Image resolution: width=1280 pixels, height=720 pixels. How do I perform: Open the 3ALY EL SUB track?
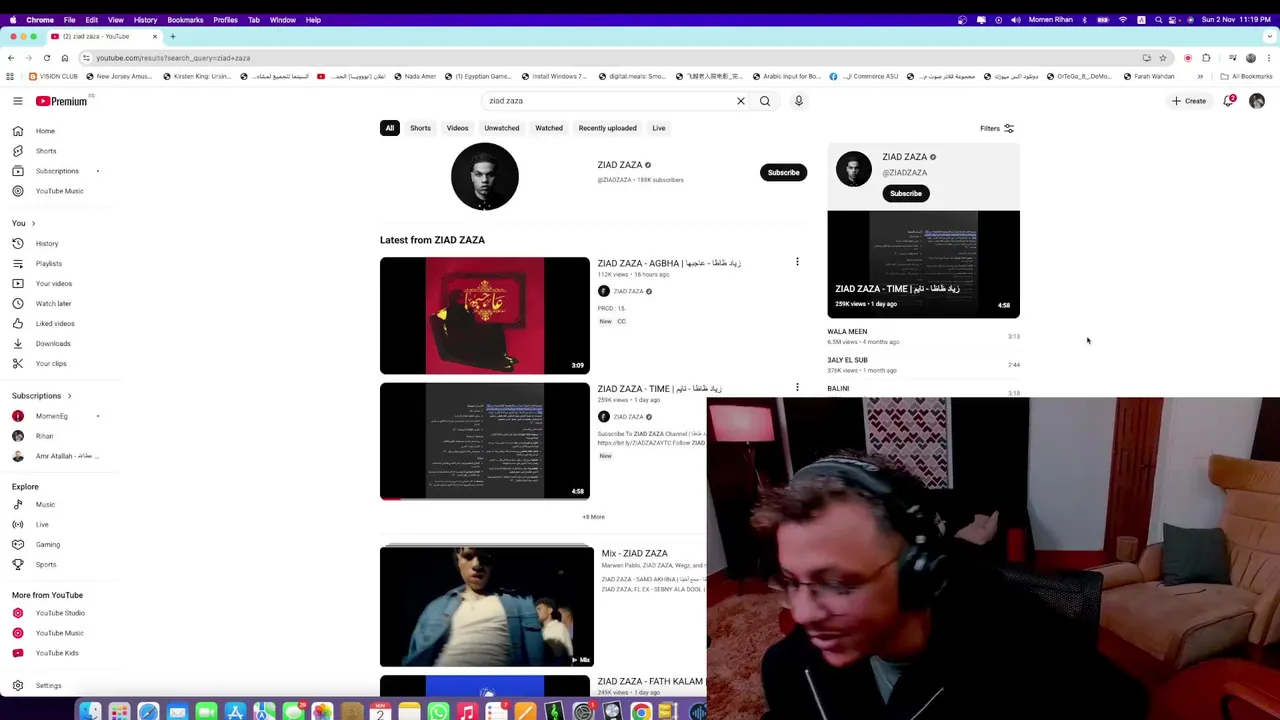point(847,360)
